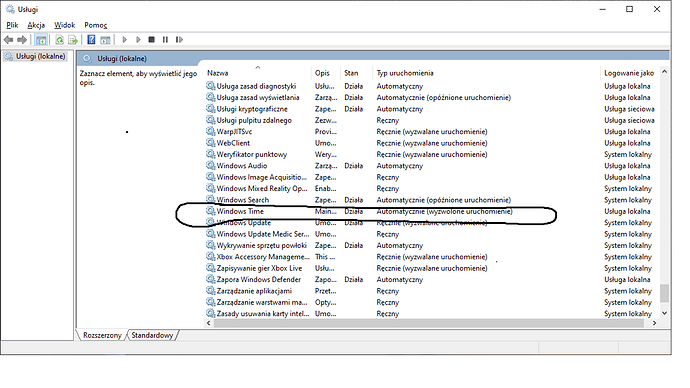Switch to the Rozszerzony tab
690x388 pixels.
(x=102, y=335)
